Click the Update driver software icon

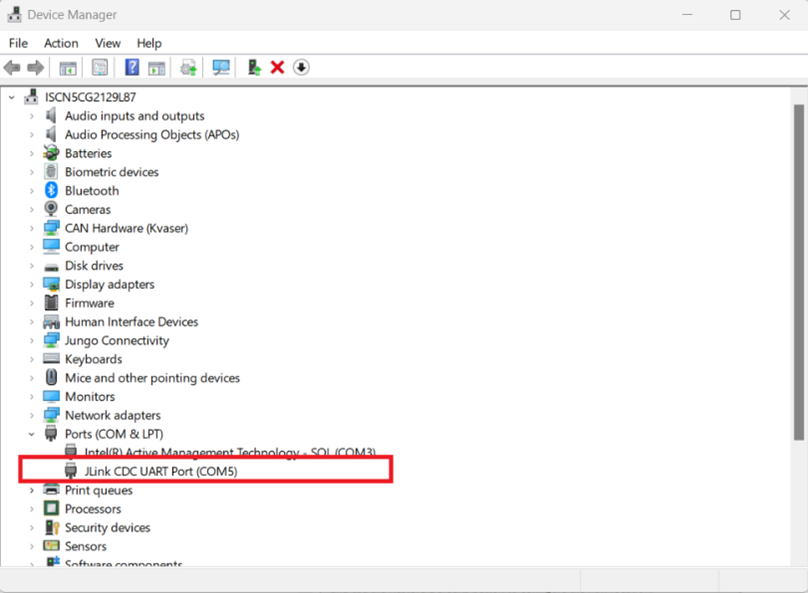(x=254, y=68)
